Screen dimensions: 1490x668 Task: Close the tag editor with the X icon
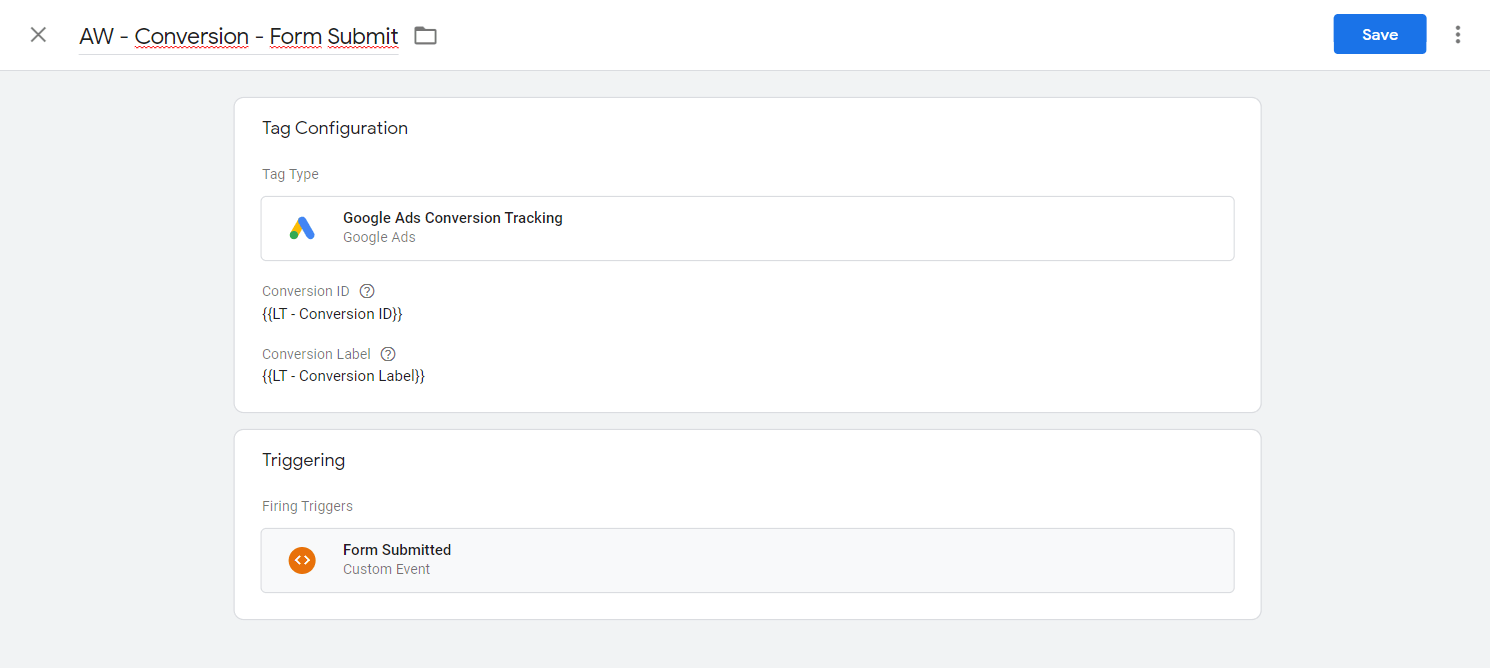pyautogui.click(x=38, y=35)
